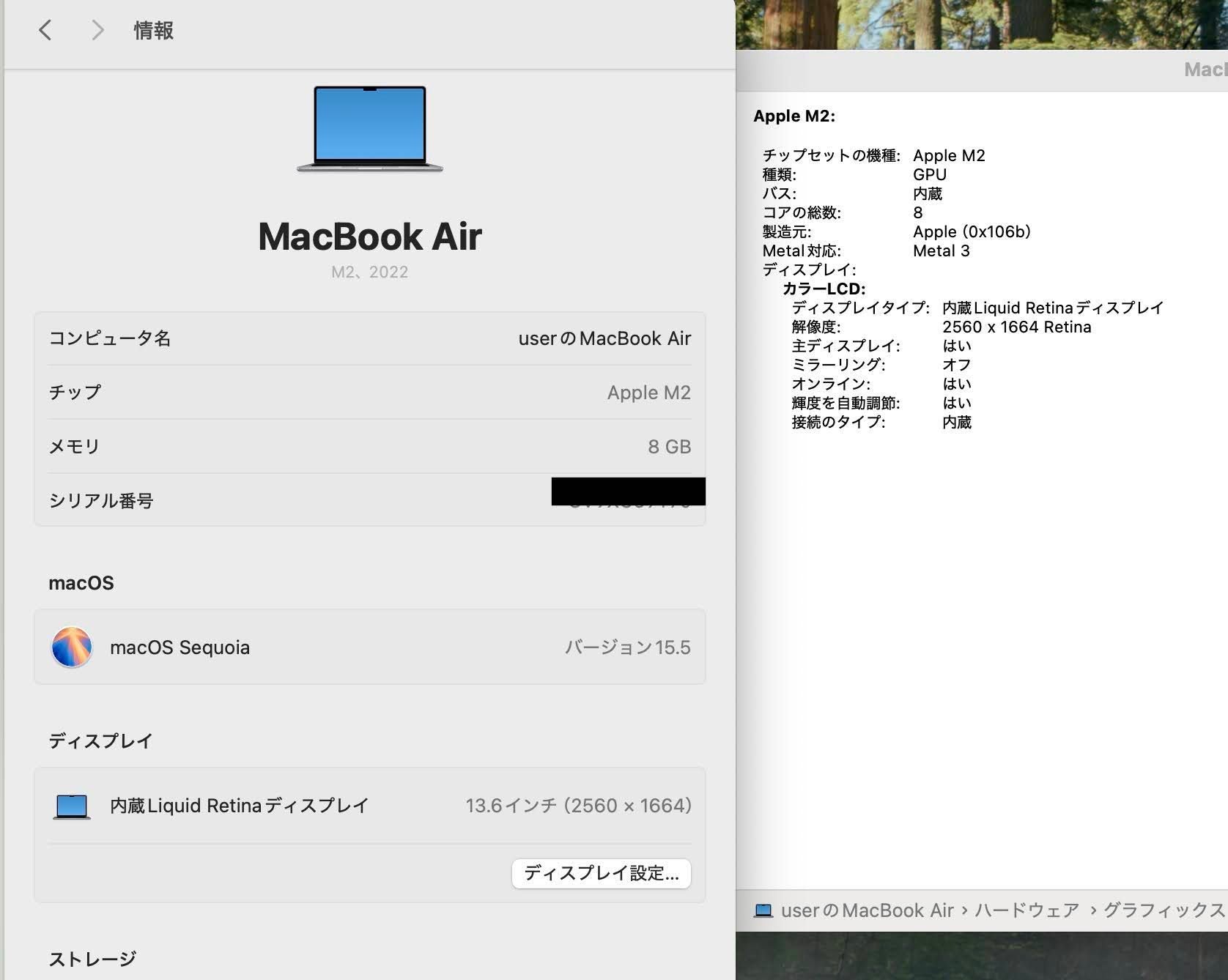This screenshot has width=1228, height=980.
Task: Edit the コンピュータ名 value field
Action: coord(604,338)
